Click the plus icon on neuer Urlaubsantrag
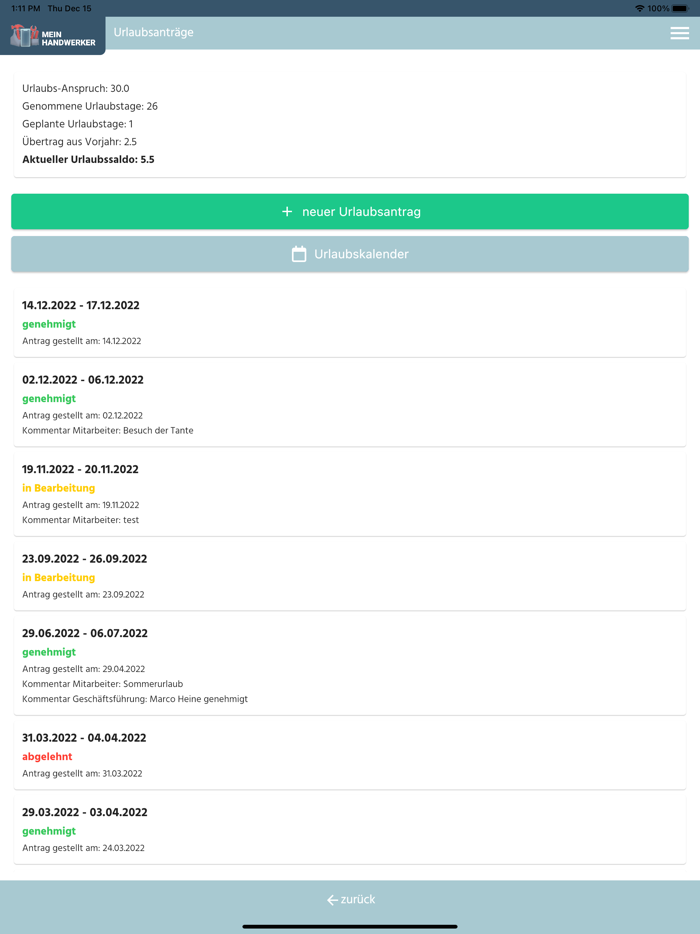 tap(287, 211)
